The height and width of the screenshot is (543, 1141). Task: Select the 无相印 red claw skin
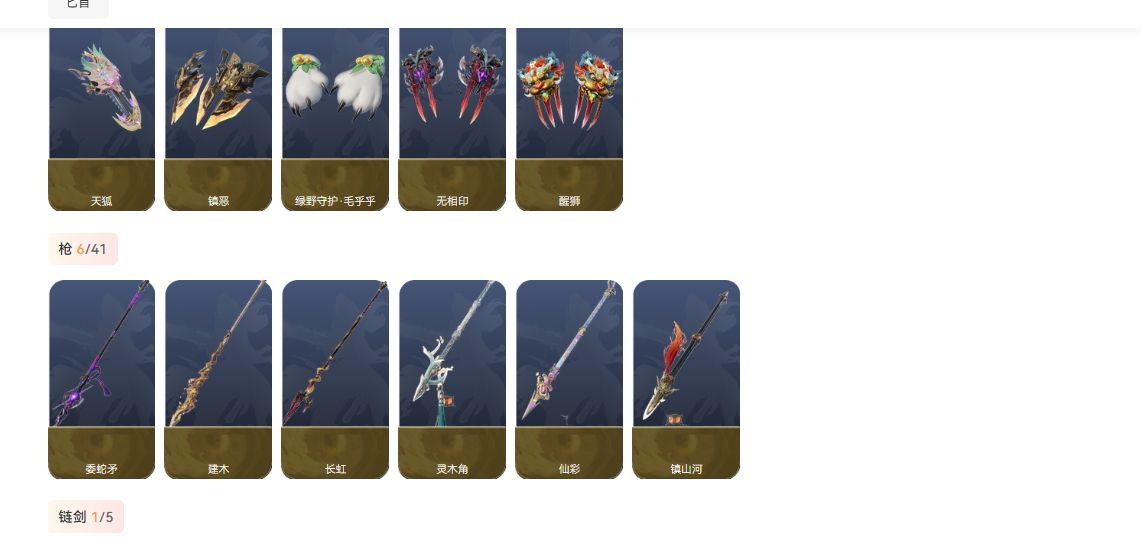(x=452, y=119)
